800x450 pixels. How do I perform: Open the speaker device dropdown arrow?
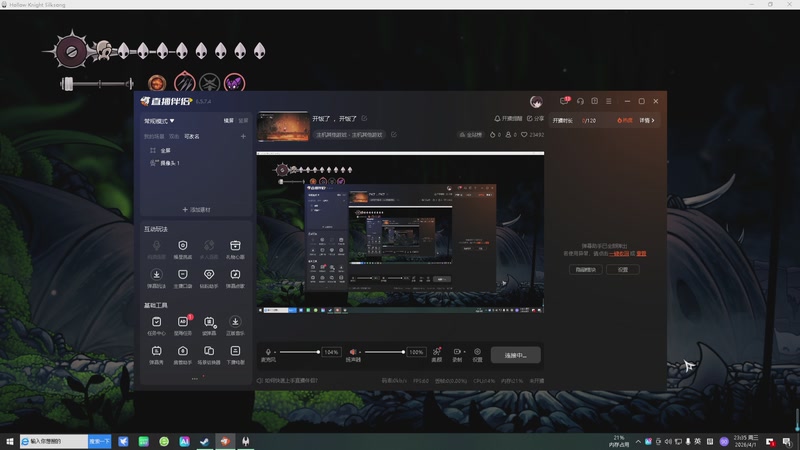coord(360,352)
